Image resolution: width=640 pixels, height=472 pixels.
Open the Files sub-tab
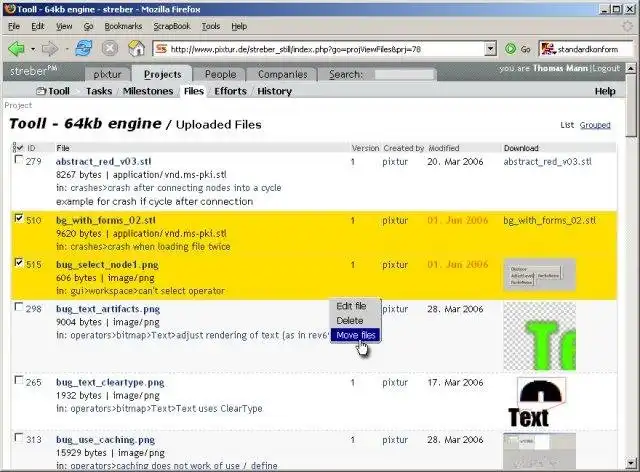pos(193,91)
